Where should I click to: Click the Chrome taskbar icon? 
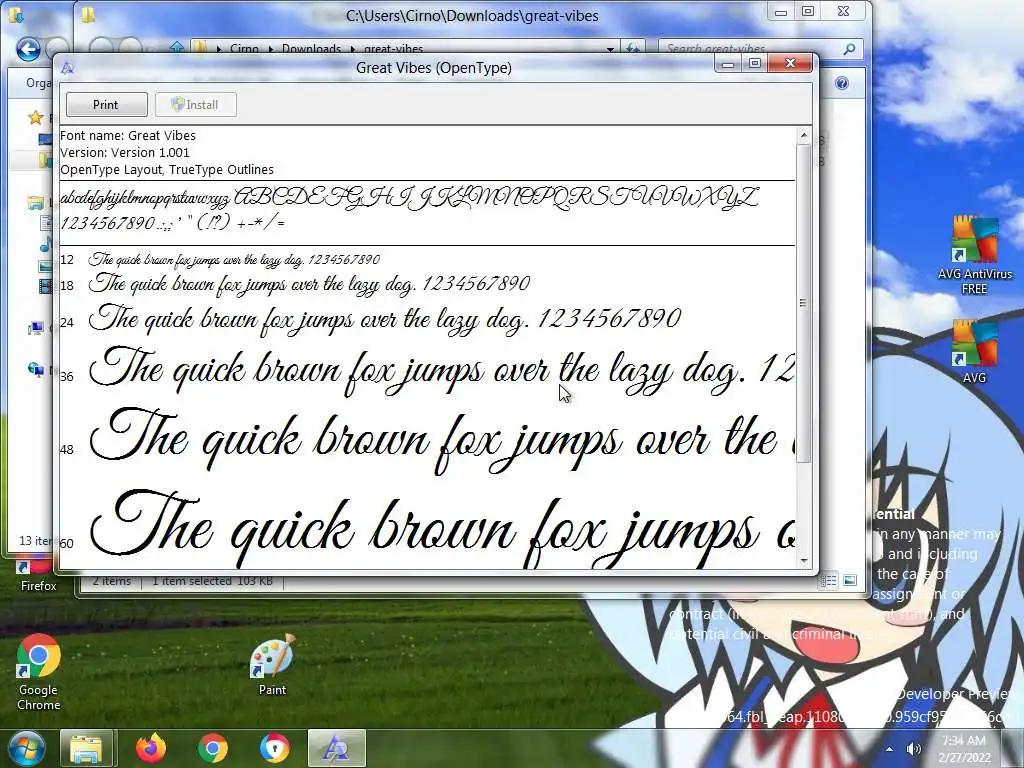click(x=213, y=748)
